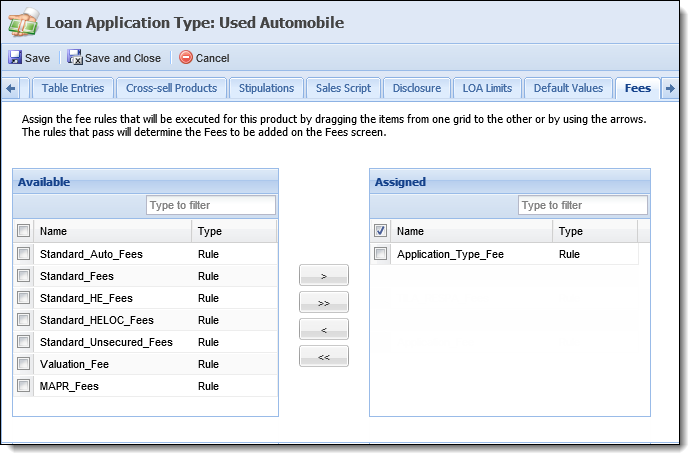Click the Save button label

click(x=37, y=58)
